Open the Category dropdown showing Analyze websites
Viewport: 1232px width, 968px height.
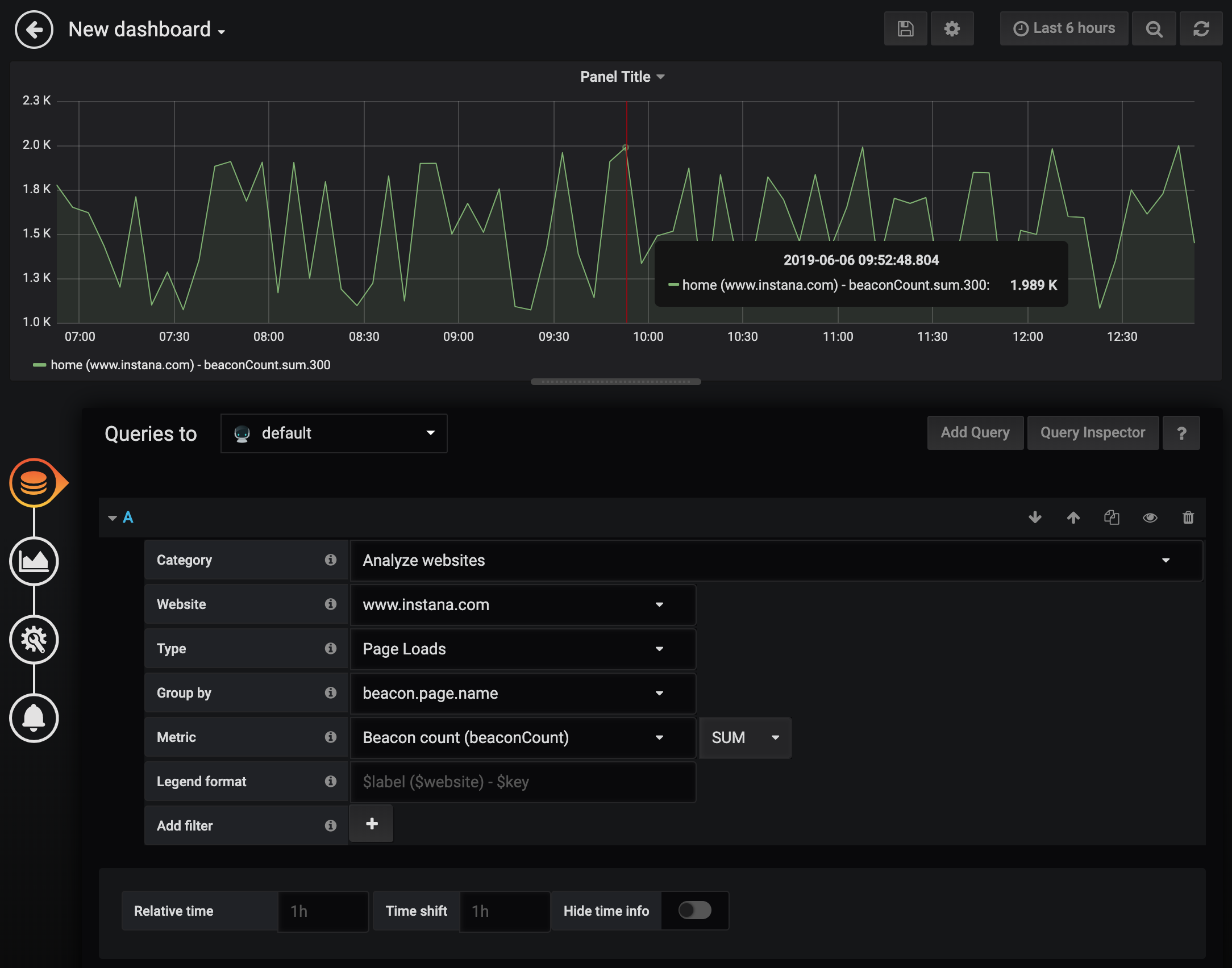tap(776, 560)
